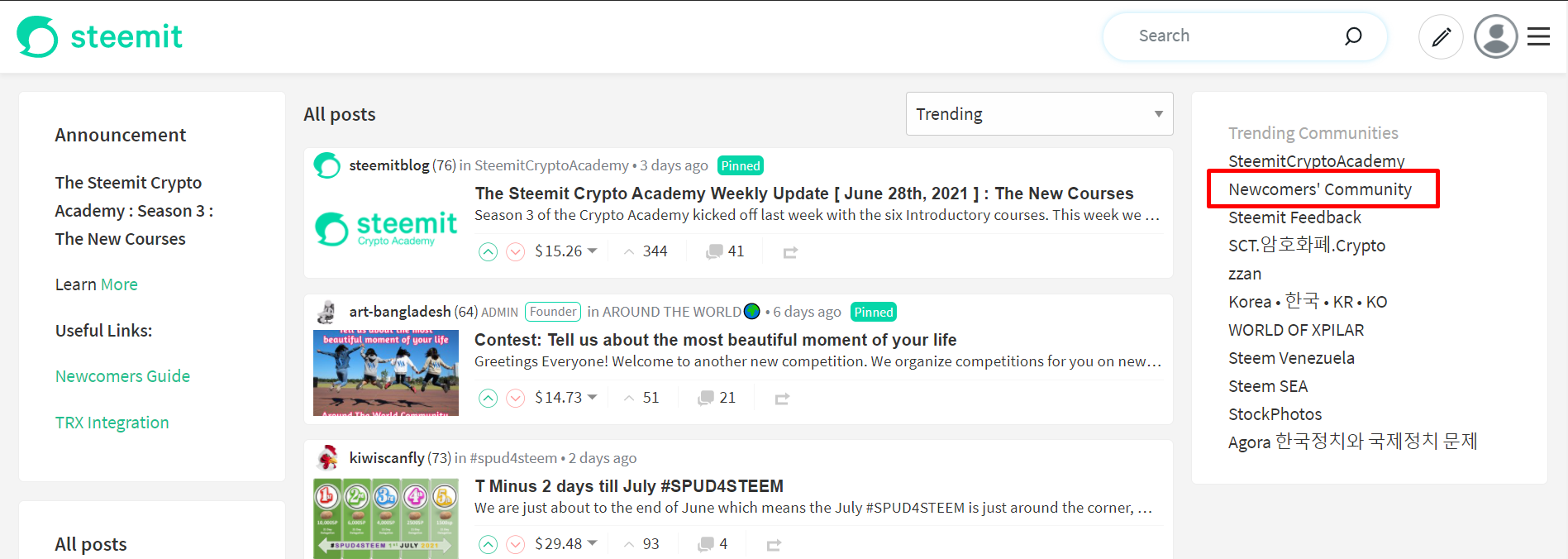Image resolution: width=1568 pixels, height=559 pixels.
Task: Open the Crypto Academy Weekly Update title
Action: [x=804, y=193]
